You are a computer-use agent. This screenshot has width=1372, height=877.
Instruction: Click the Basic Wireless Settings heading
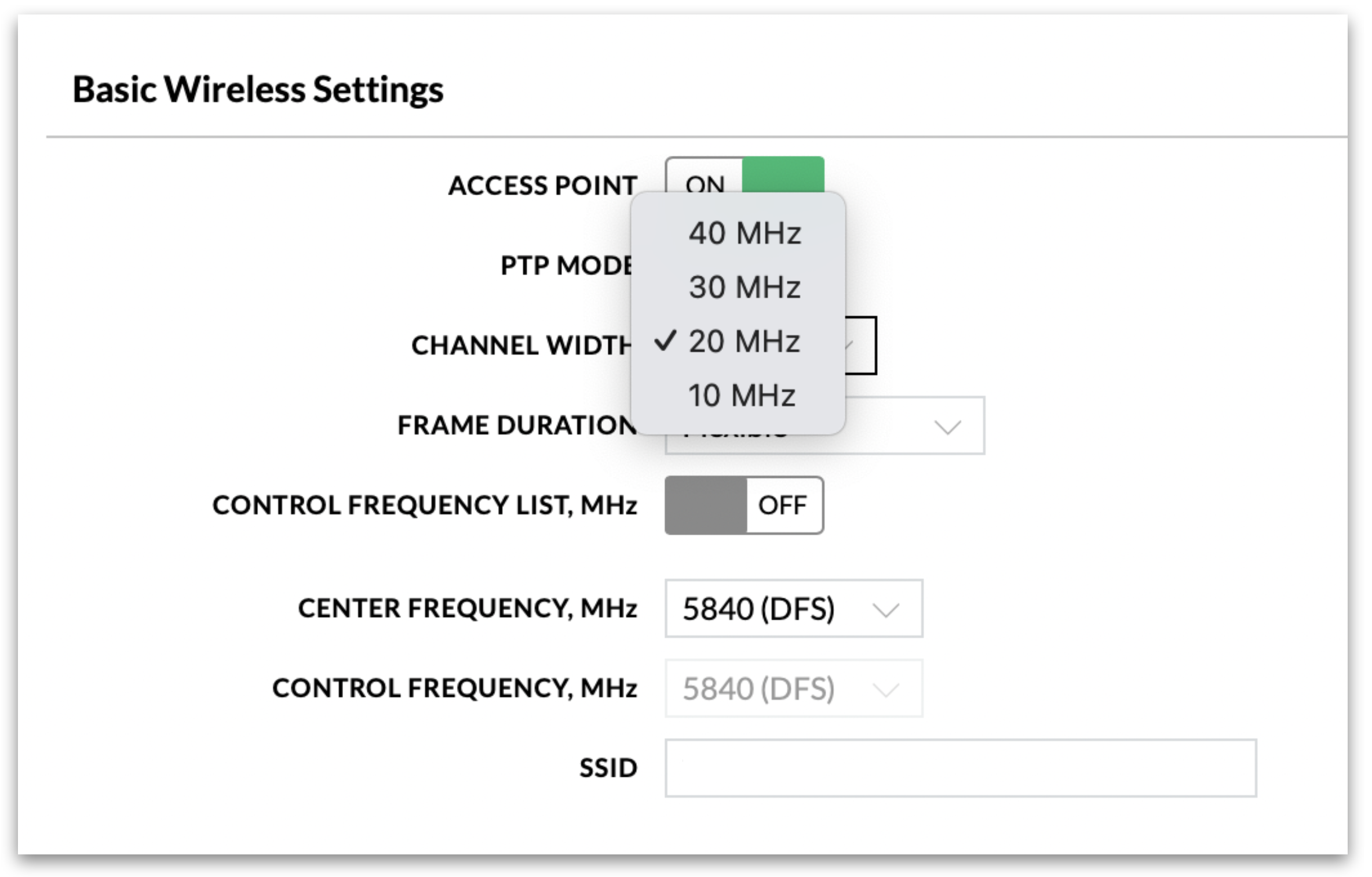(258, 90)
